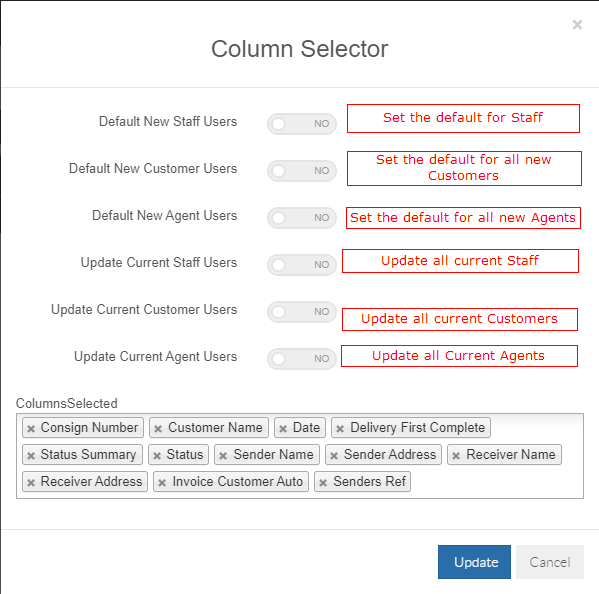599x594 pixels.
Task: Remove the Customer Name column tag
Action: 158,429
